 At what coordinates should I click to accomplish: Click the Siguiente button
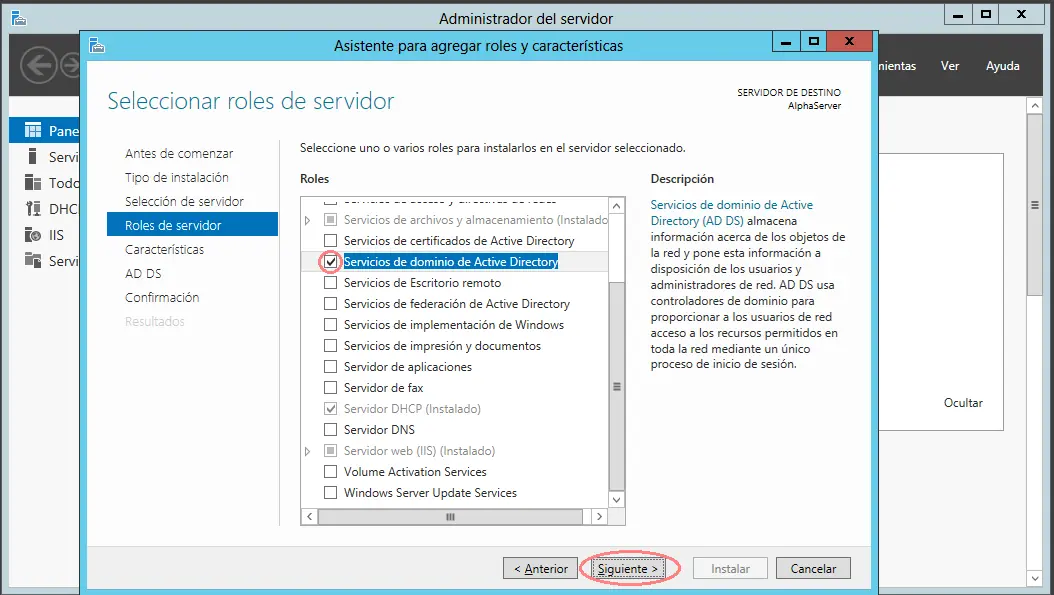point(629,568)
